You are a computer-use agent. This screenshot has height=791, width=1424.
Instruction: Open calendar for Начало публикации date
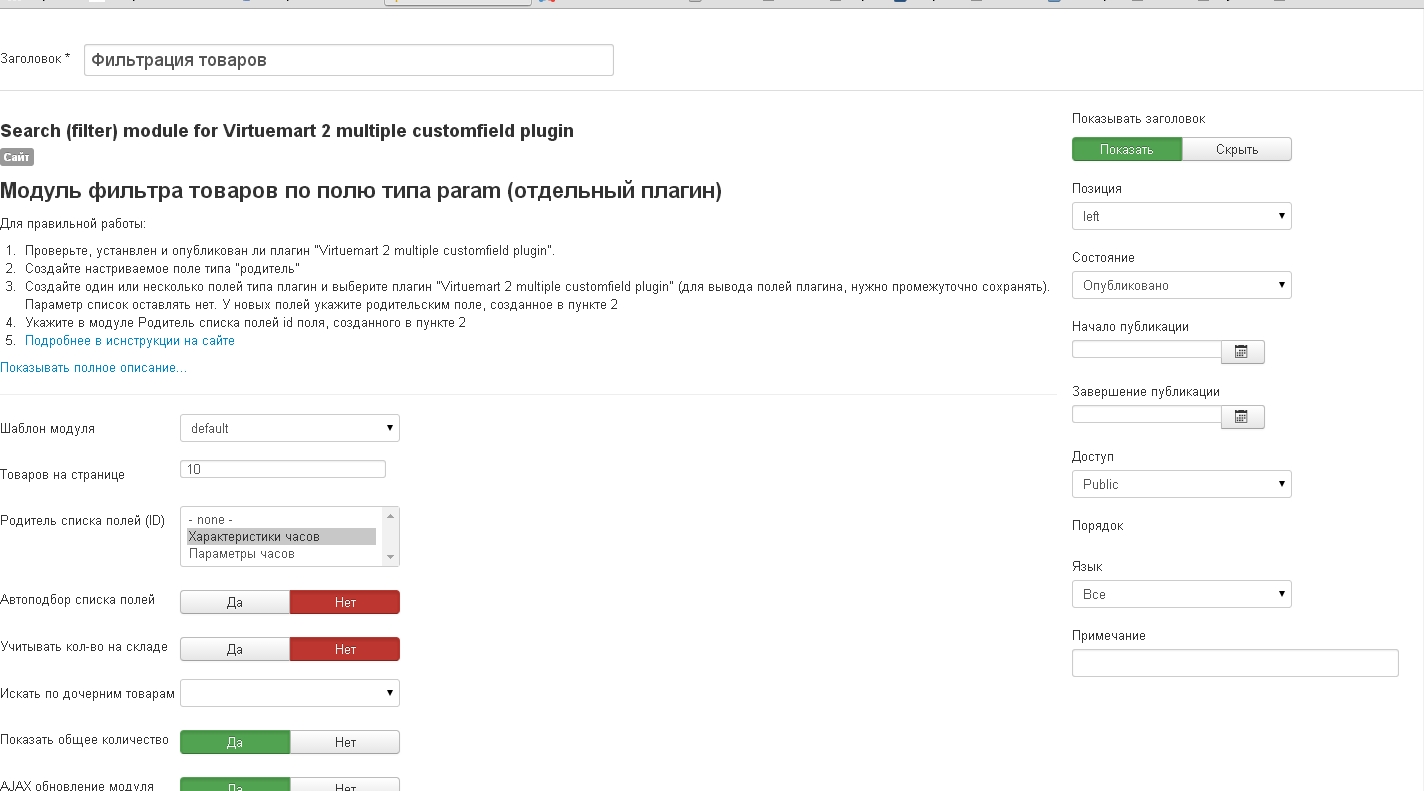point(1242,352)
